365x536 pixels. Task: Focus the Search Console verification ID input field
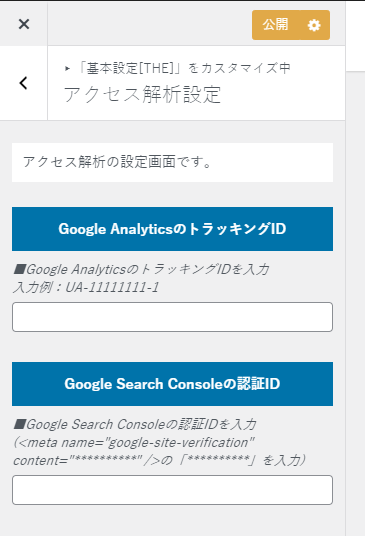click(172, 490)
